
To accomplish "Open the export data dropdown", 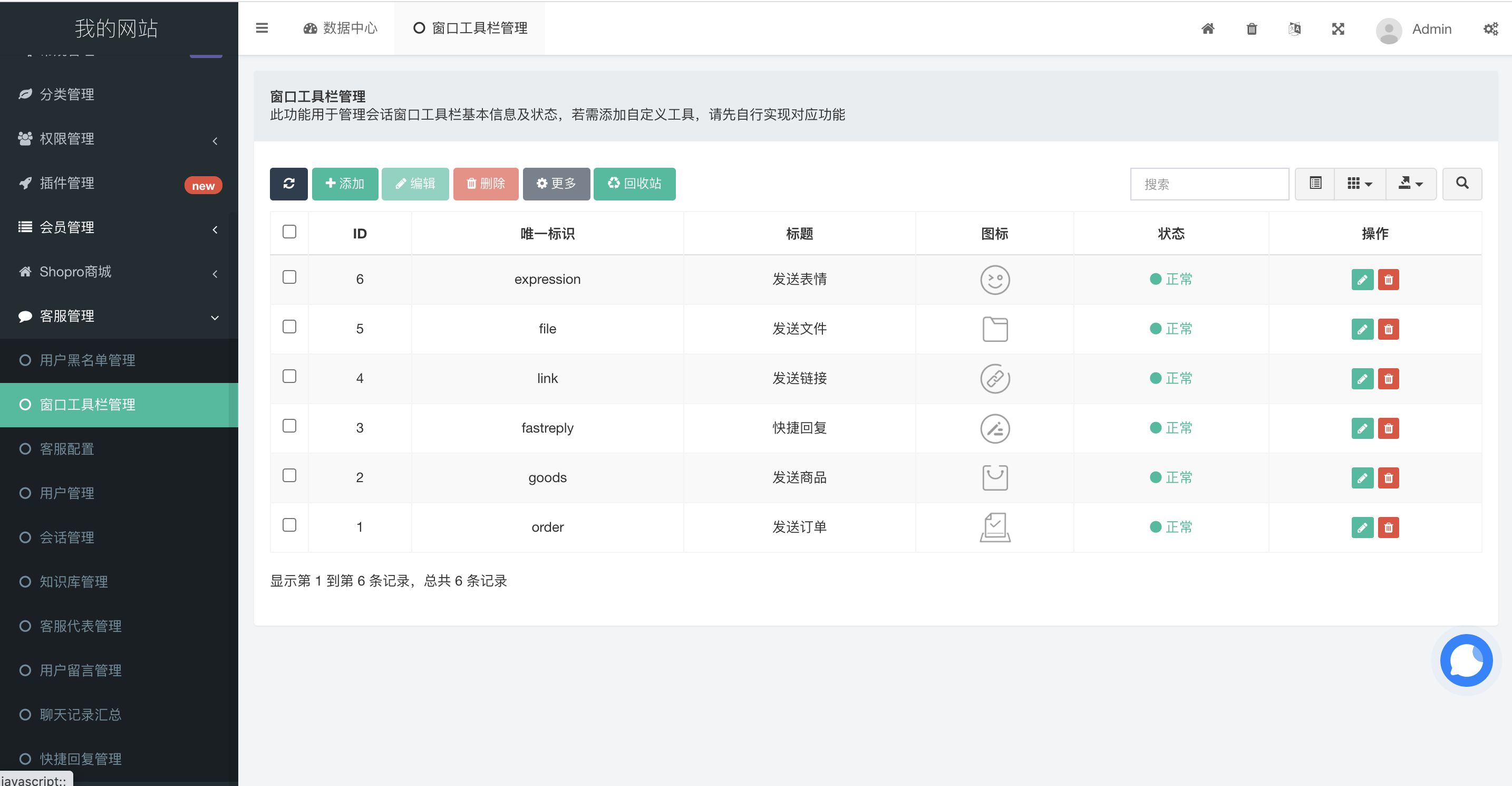I will tap(1410, 184).
